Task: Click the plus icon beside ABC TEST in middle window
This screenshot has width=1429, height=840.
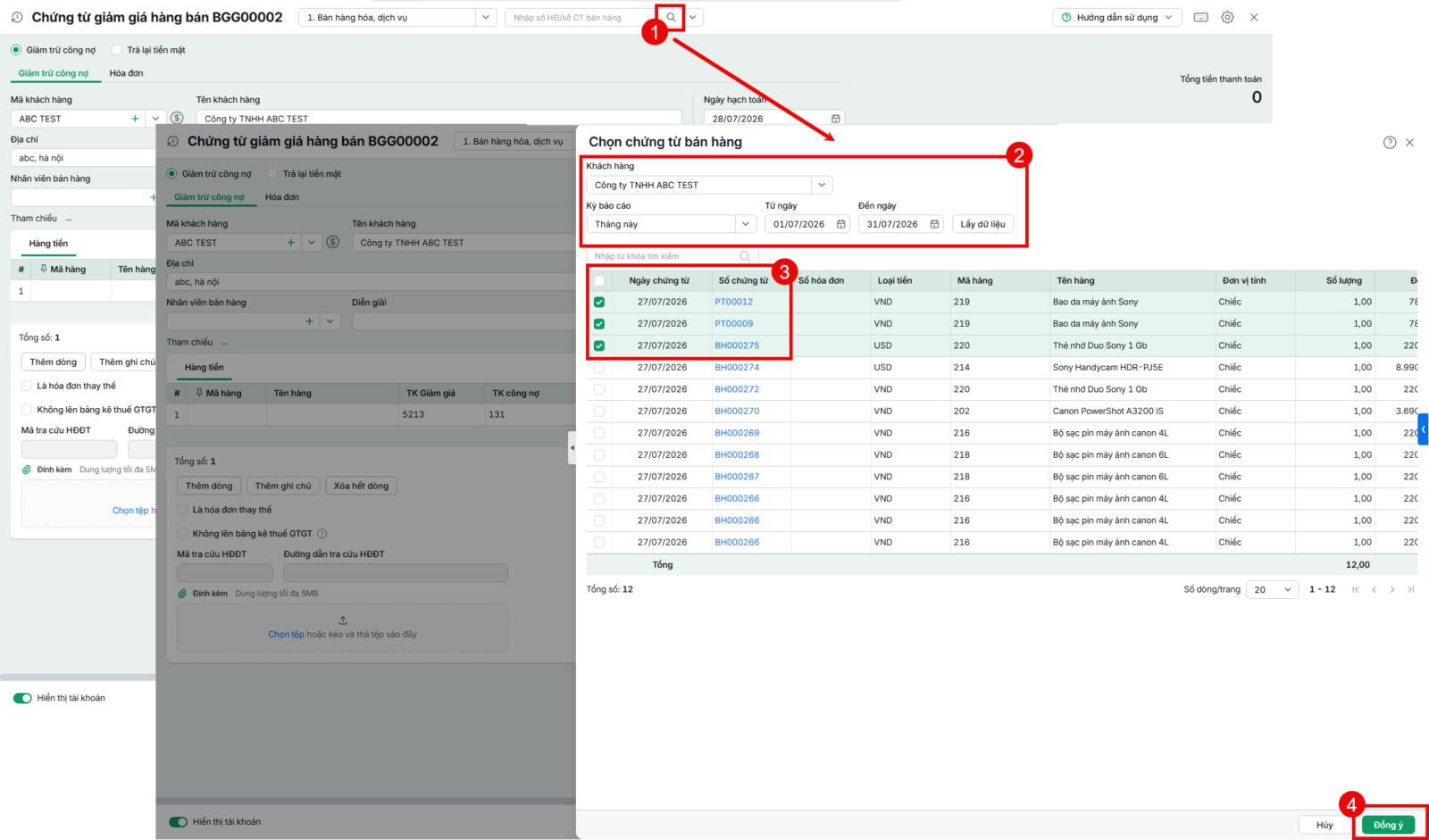Action: click(x=290, y=243)
